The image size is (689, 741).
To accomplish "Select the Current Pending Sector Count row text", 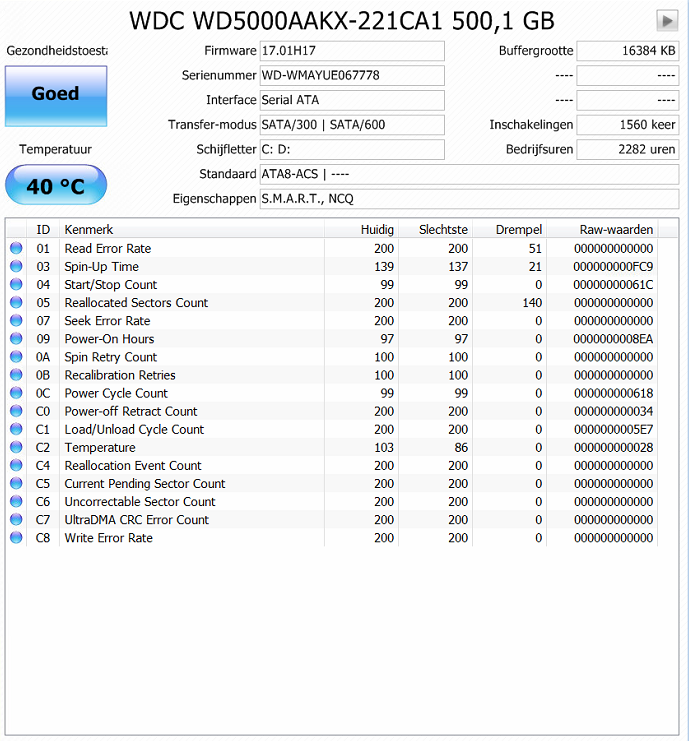I will tap(145, 483).
